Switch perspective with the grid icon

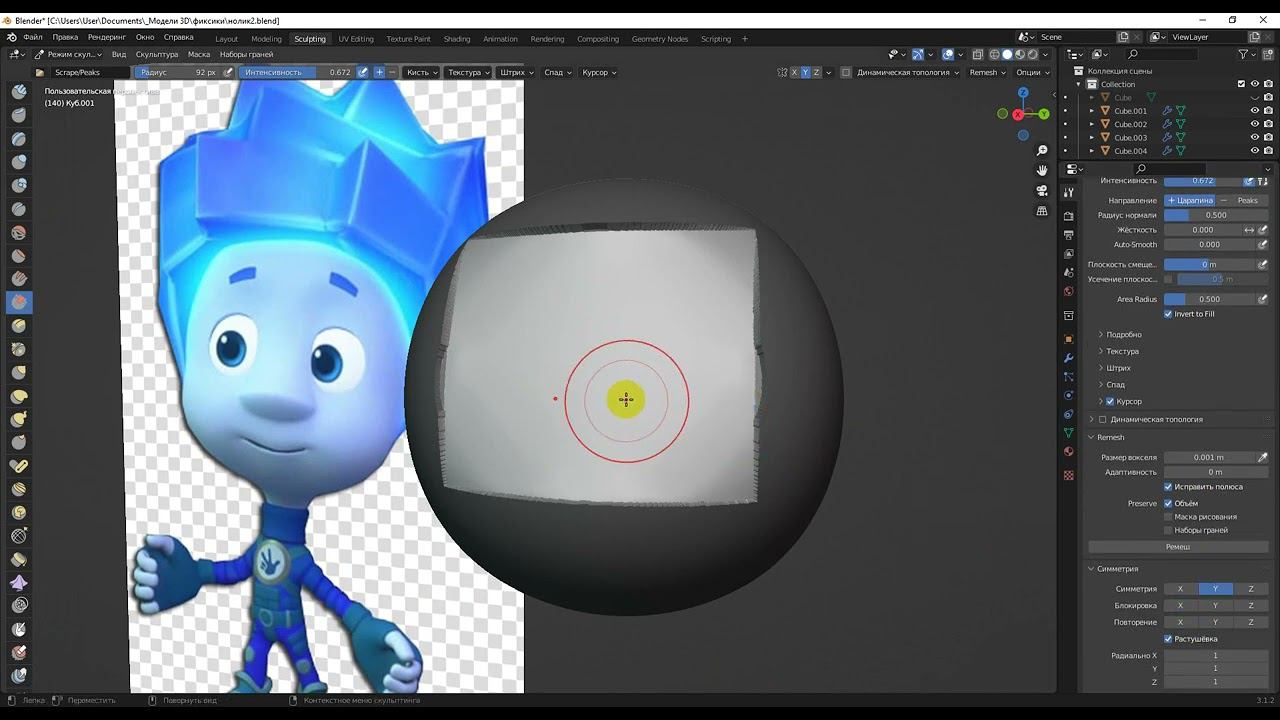coord(1042,211)
